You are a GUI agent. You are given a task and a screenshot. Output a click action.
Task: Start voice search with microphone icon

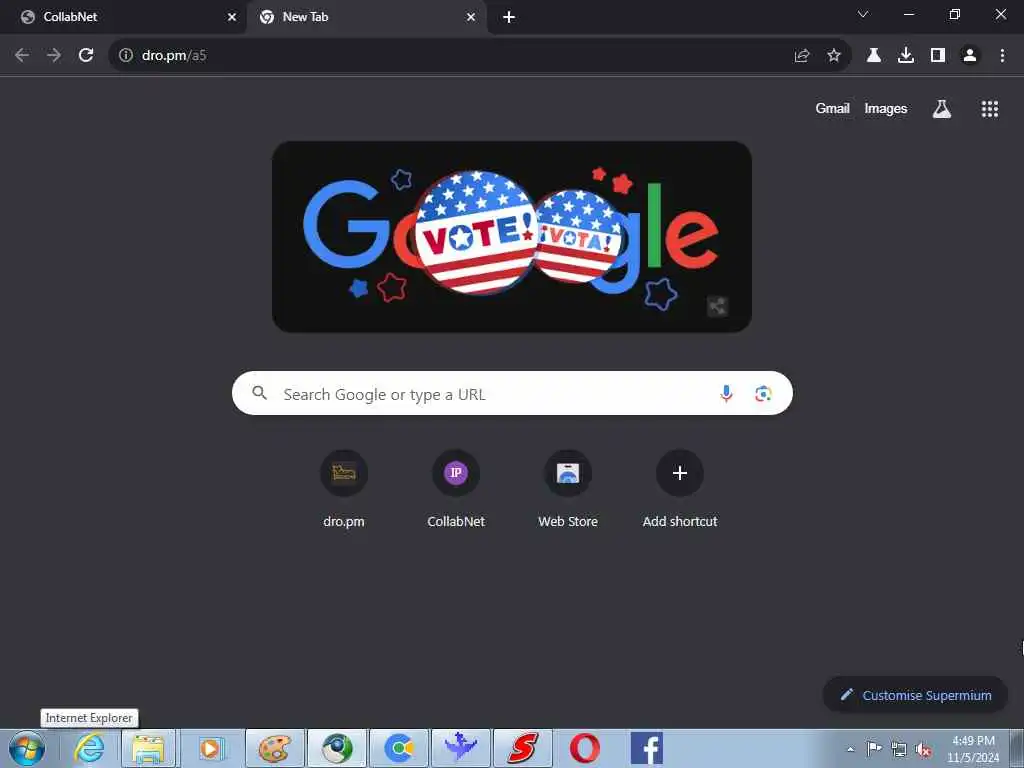click(x=726, y=393)
